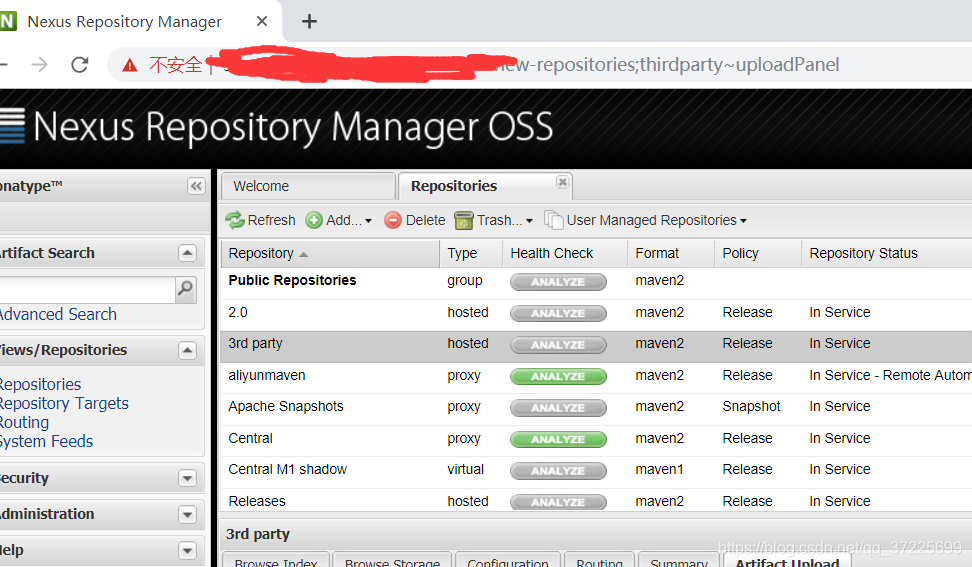Viewport: 972px width, 567px height.
Task: Open the User Managed Repositories dropdown
Action: (645, 220)
